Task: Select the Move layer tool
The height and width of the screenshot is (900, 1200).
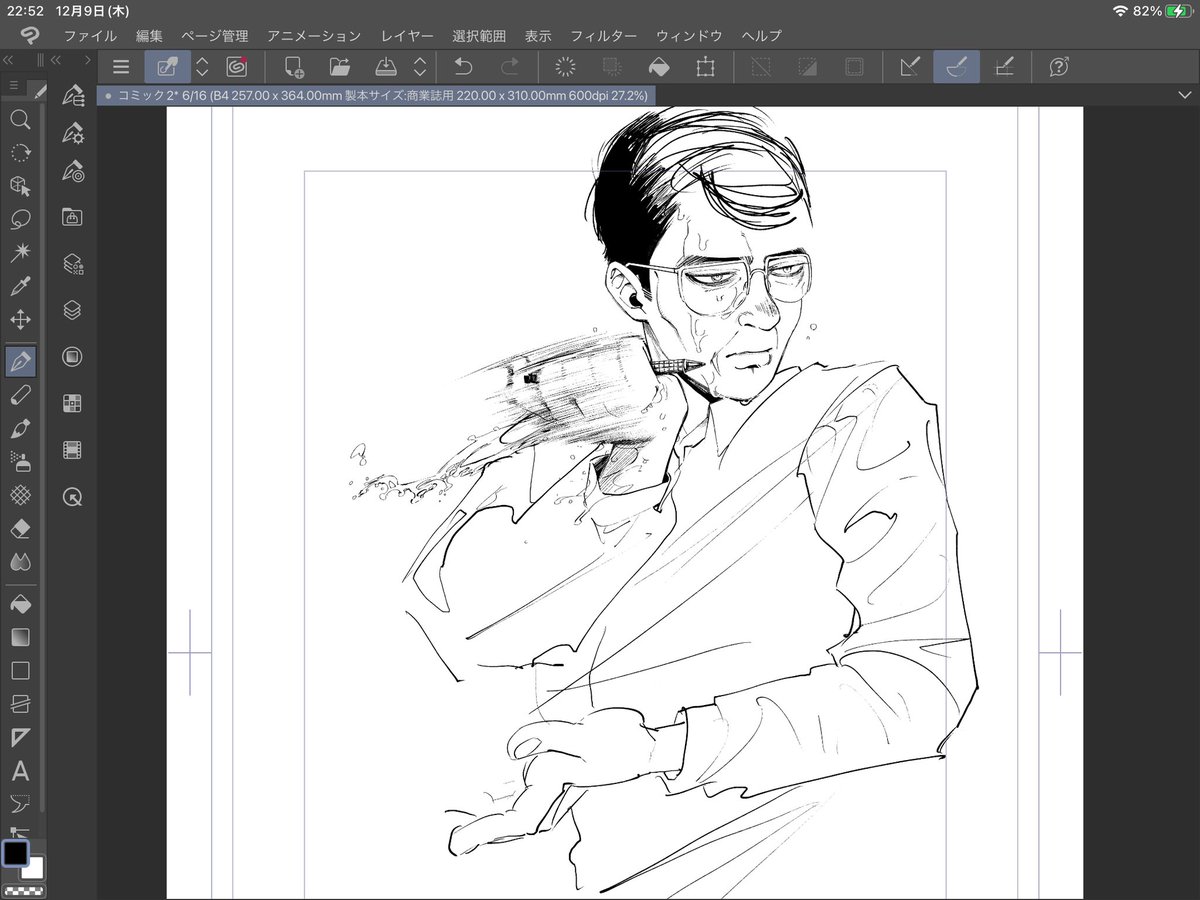Action: (19, 320)
